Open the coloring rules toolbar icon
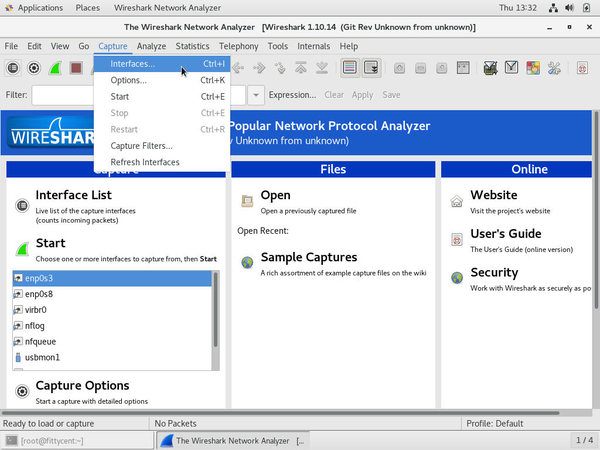The height and width of the screenshot is (450, 600). (x=533, y=68)
